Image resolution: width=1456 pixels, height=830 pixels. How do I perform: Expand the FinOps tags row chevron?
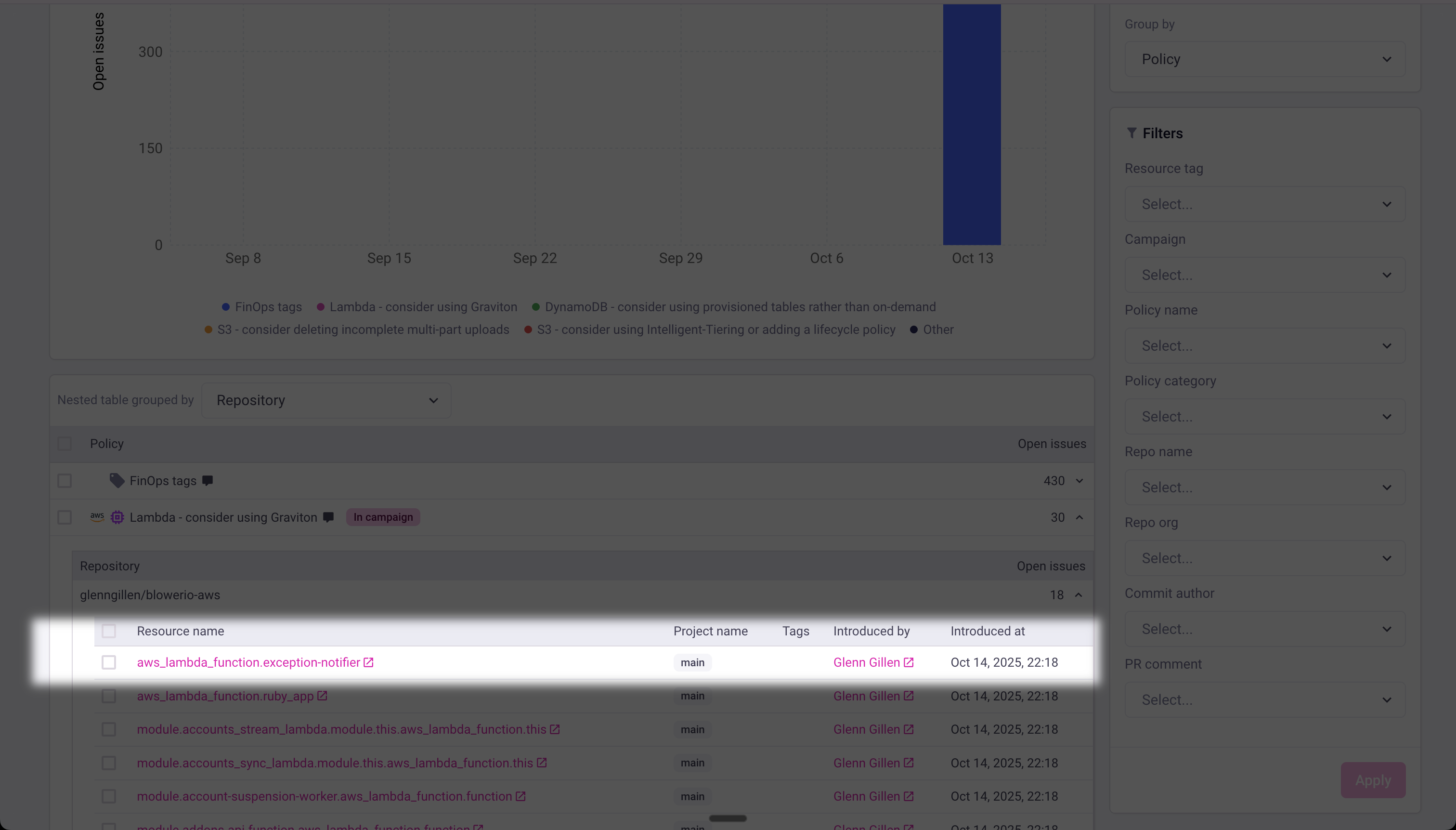click(x=1079, y=481)
